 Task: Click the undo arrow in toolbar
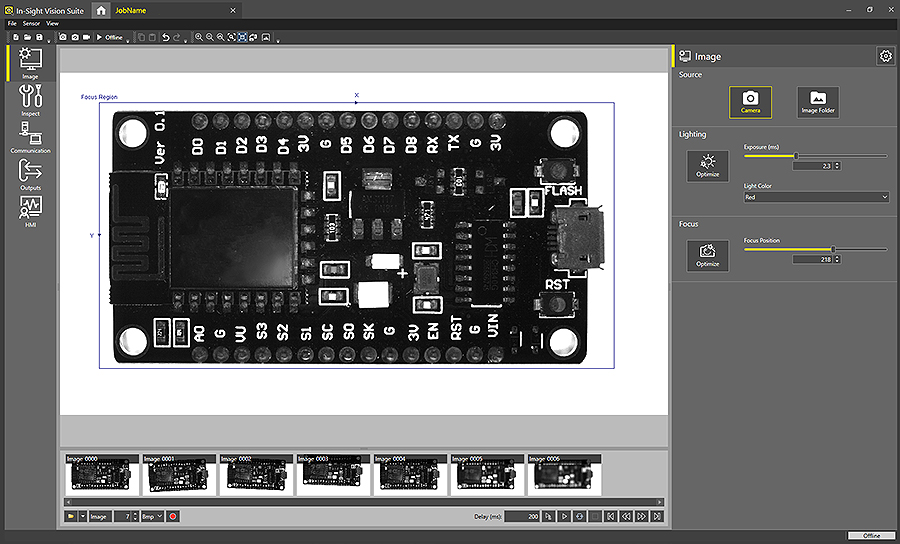tap(165, 37)
